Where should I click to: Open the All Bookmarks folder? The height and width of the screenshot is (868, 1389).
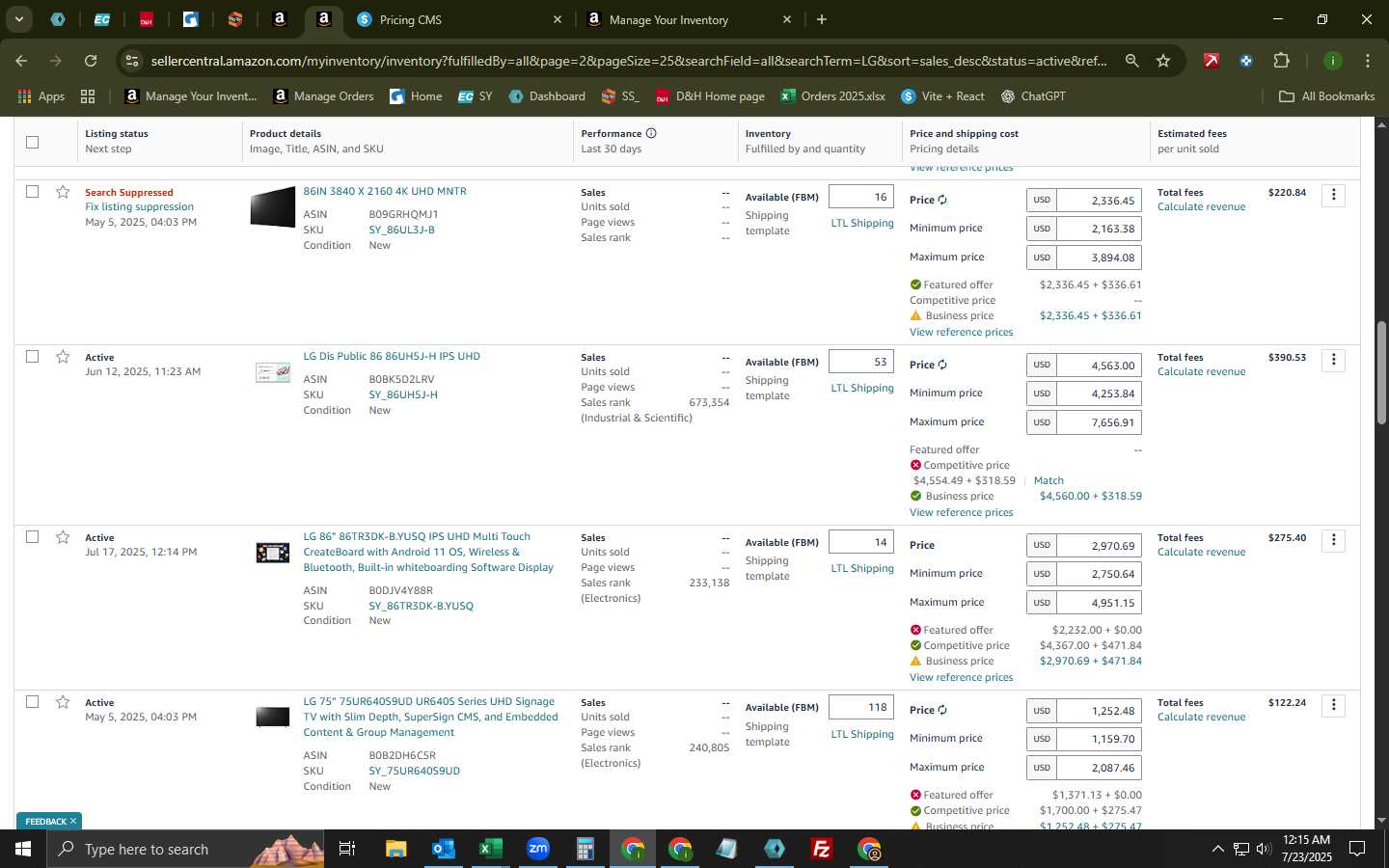pyautogui.click(x=1326, y=96)
